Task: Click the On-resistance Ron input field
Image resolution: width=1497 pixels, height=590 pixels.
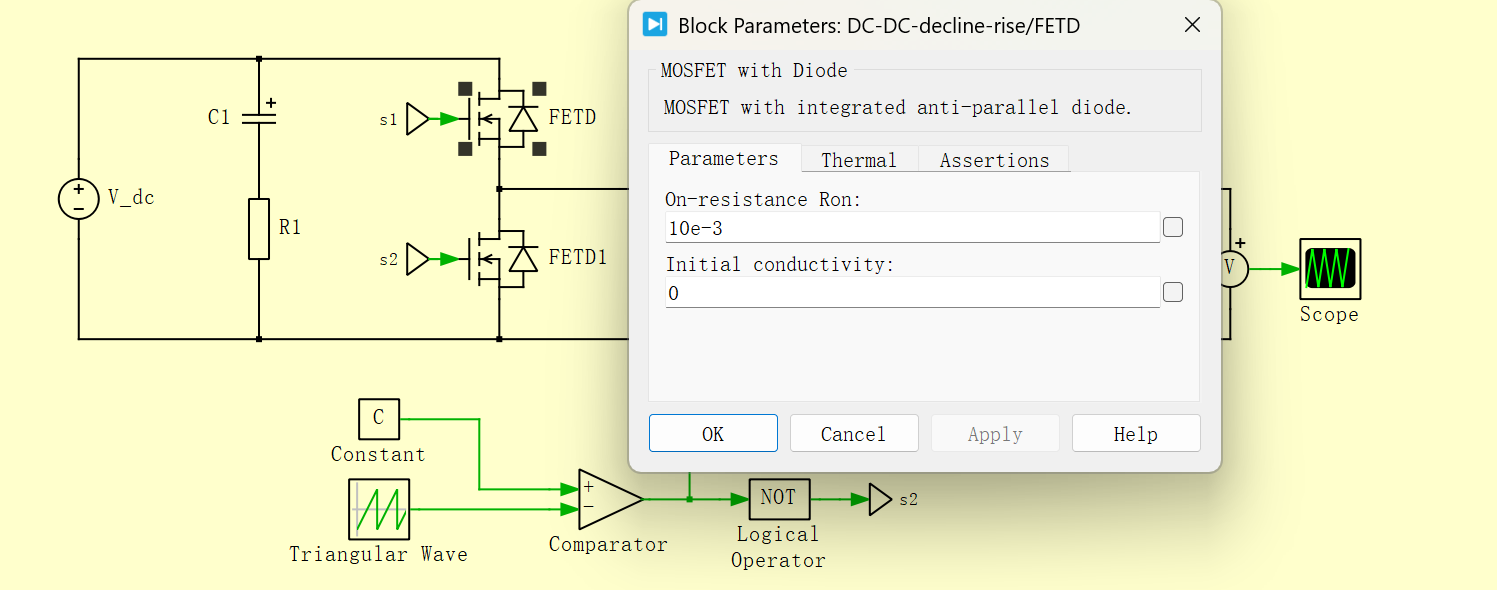Action: click(x=912, y=228)
